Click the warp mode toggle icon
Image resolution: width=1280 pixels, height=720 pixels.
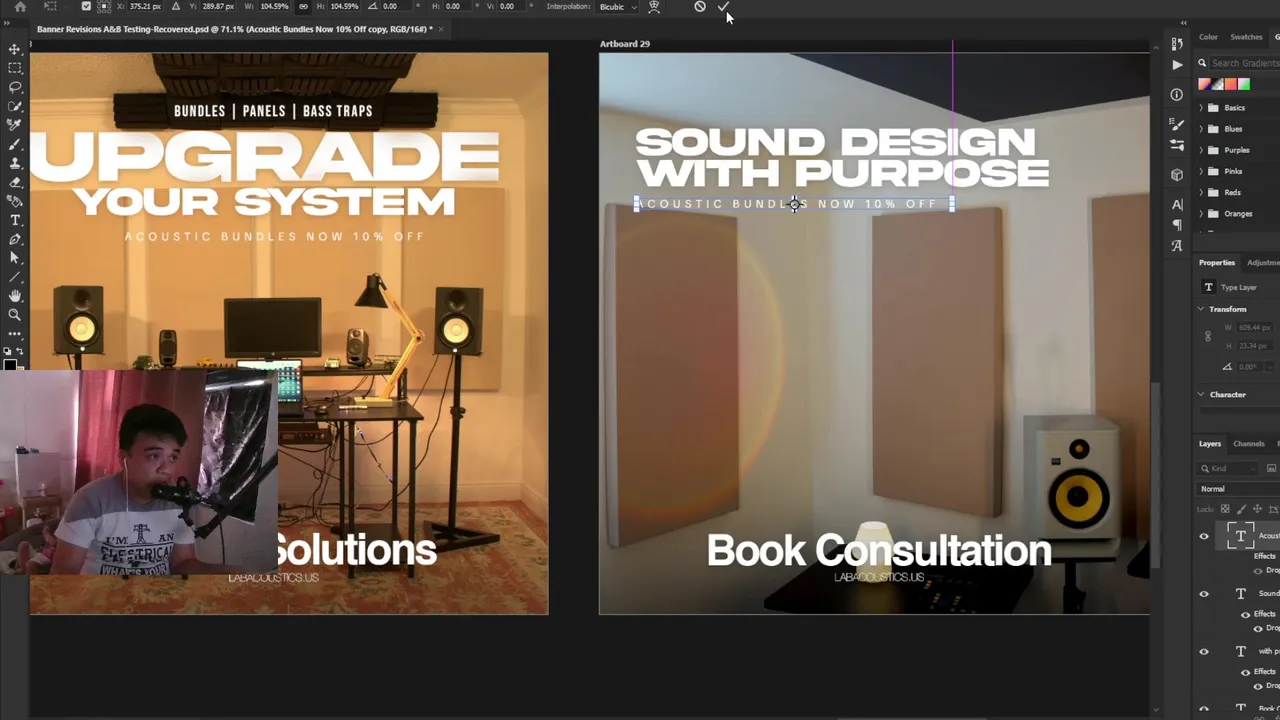click(654, 6)
